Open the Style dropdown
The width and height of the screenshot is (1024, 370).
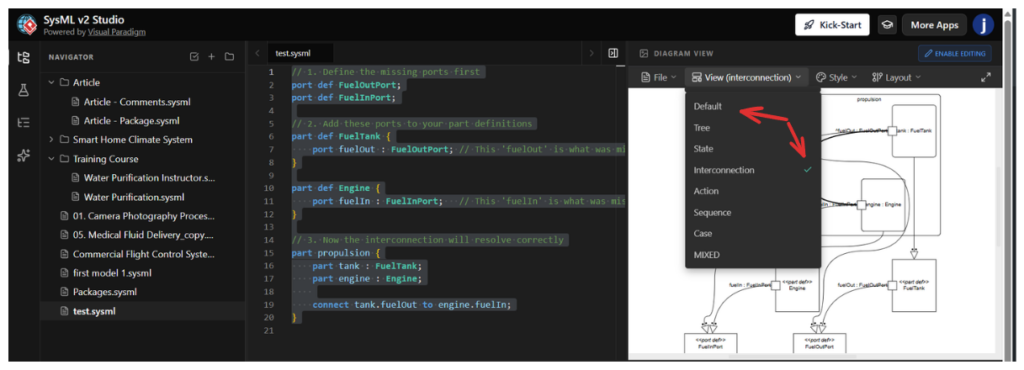[837, 77]
